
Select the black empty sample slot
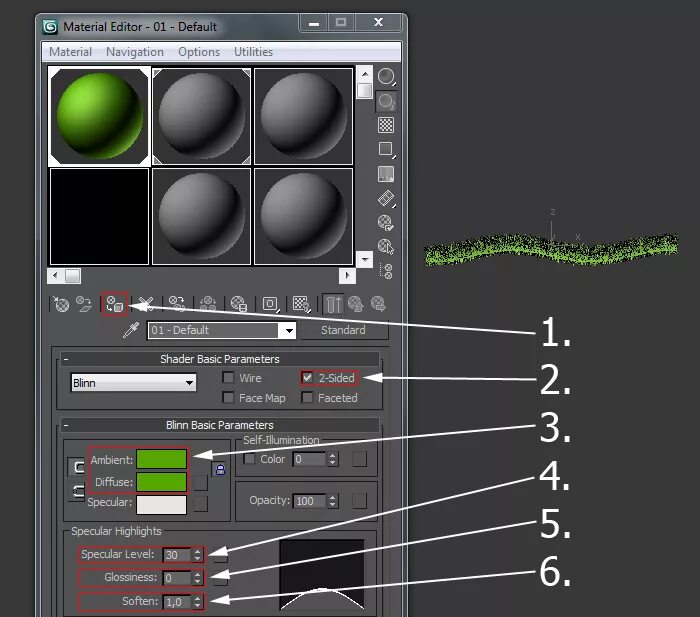click(99, 217)
